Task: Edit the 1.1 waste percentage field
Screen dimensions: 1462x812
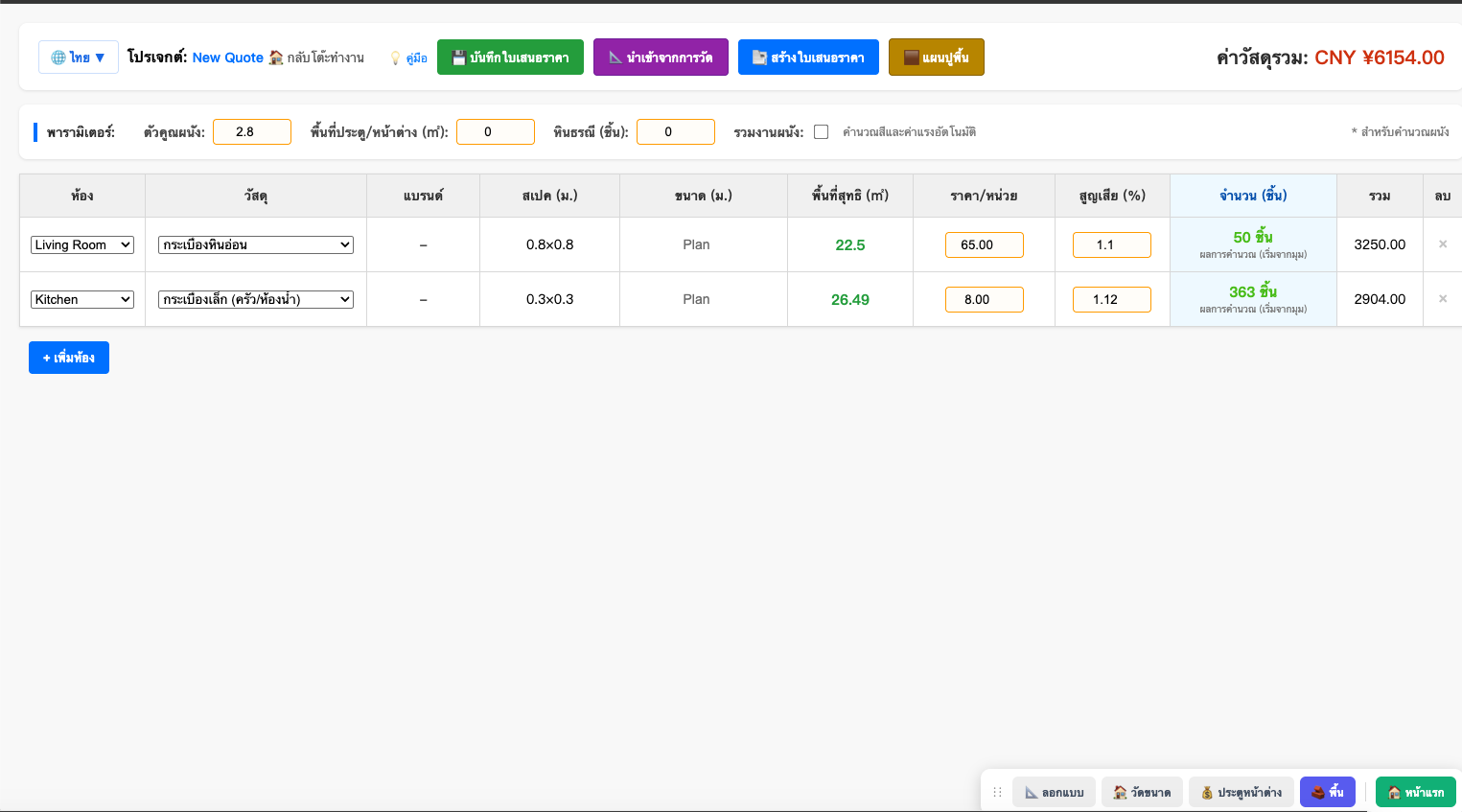Action: click(x=1112, y=244)
